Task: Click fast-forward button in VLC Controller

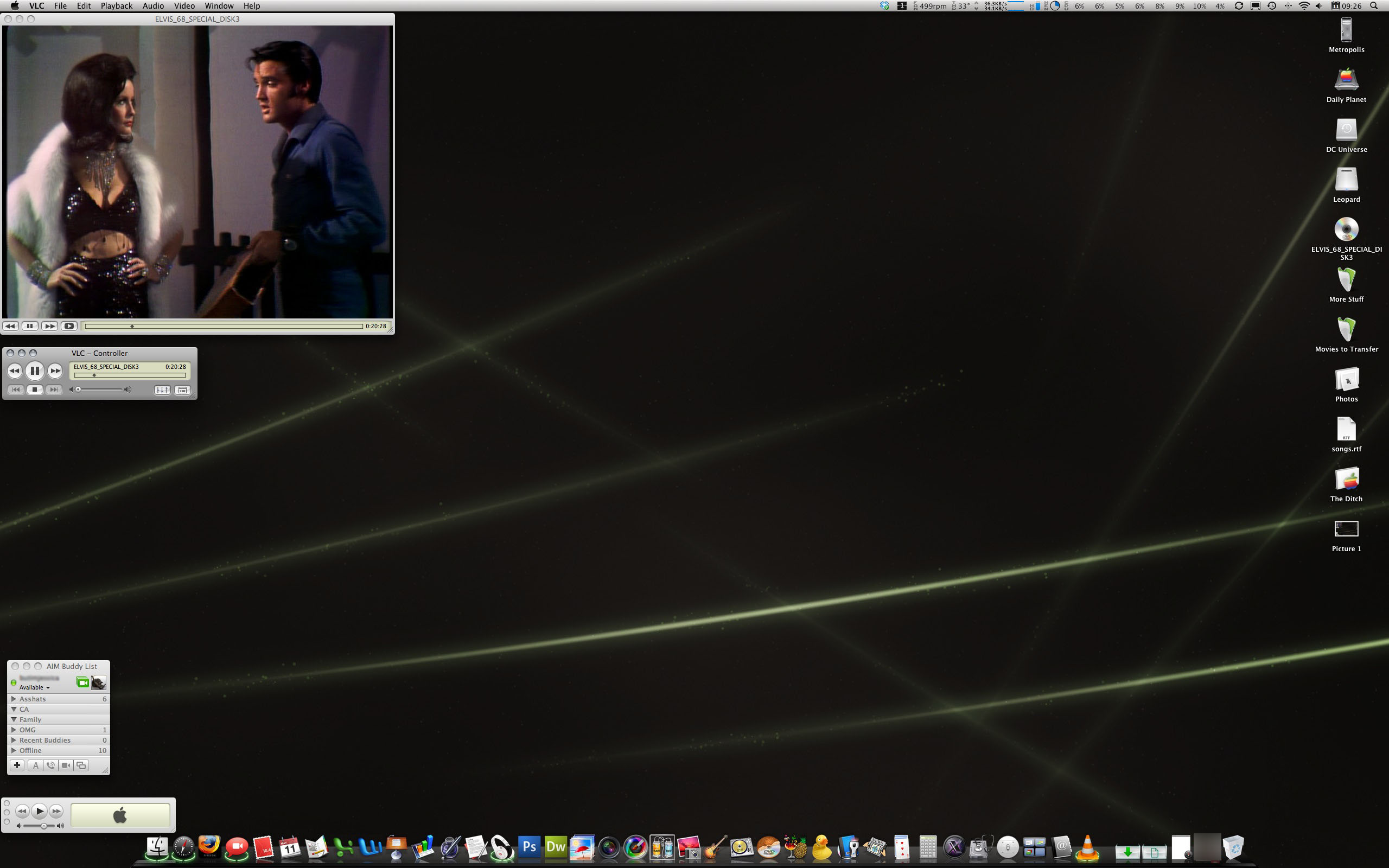Action: [55, 371]
